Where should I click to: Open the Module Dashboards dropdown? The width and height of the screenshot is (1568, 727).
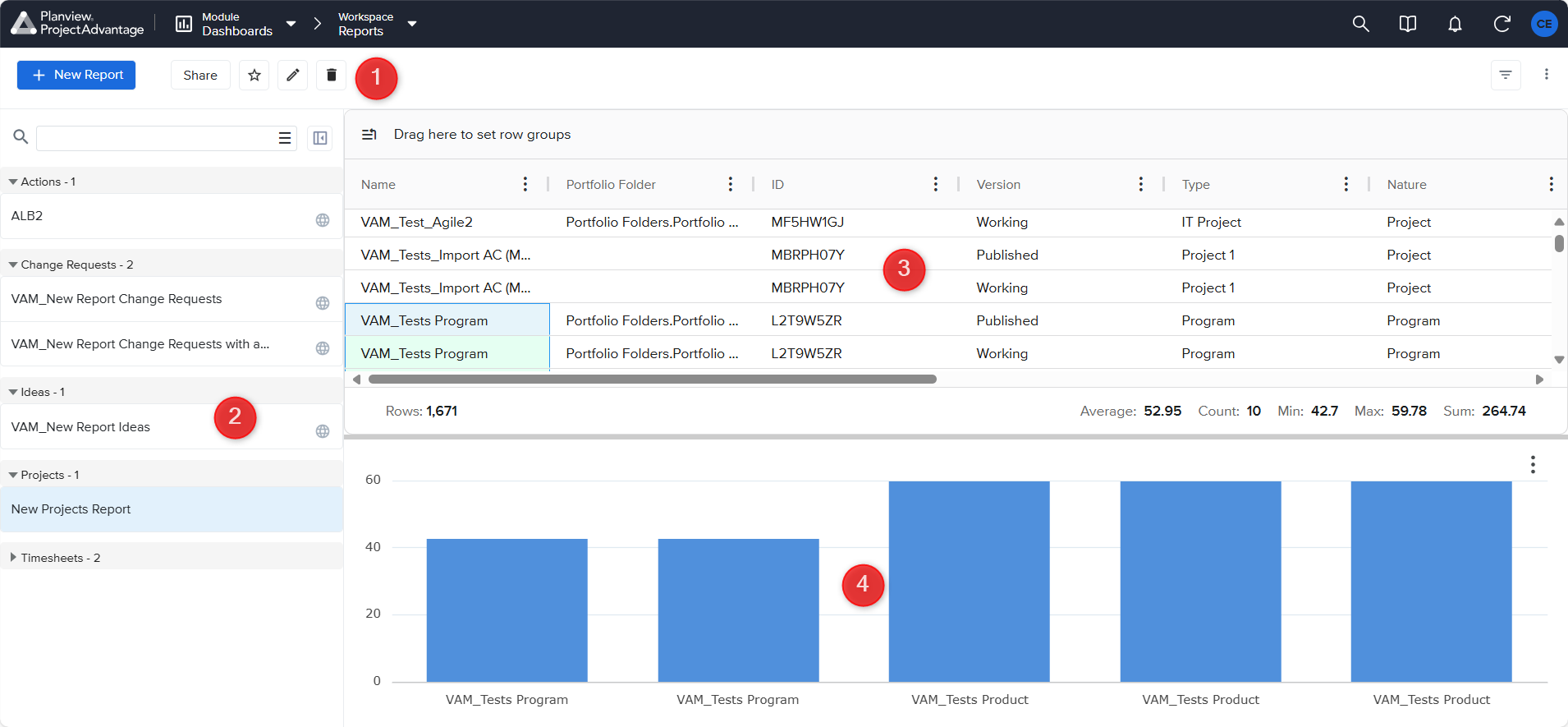point(291,24)
